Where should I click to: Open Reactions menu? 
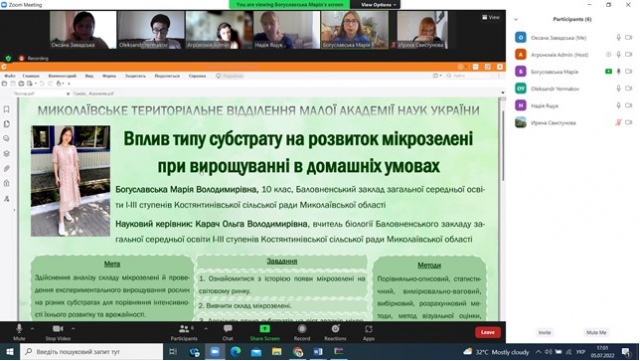coord(335,332)
